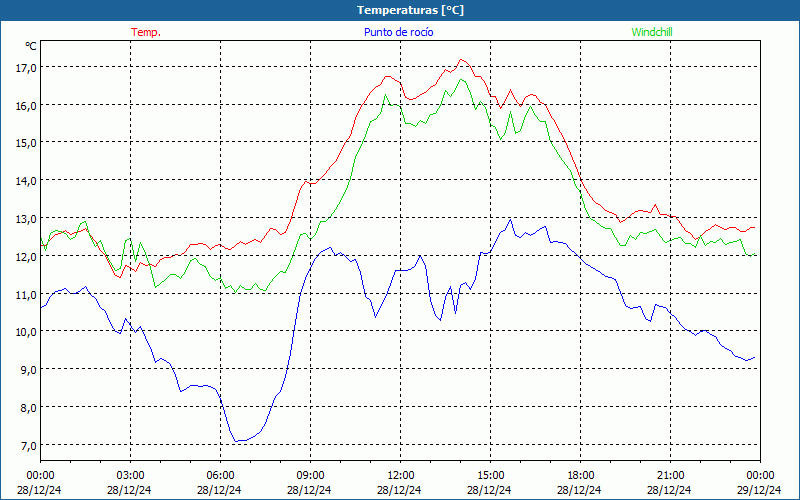This screenshot has width=800, height=500.
Task: Click the 9,0 y-axis value
Action: [x=27, y=370]
